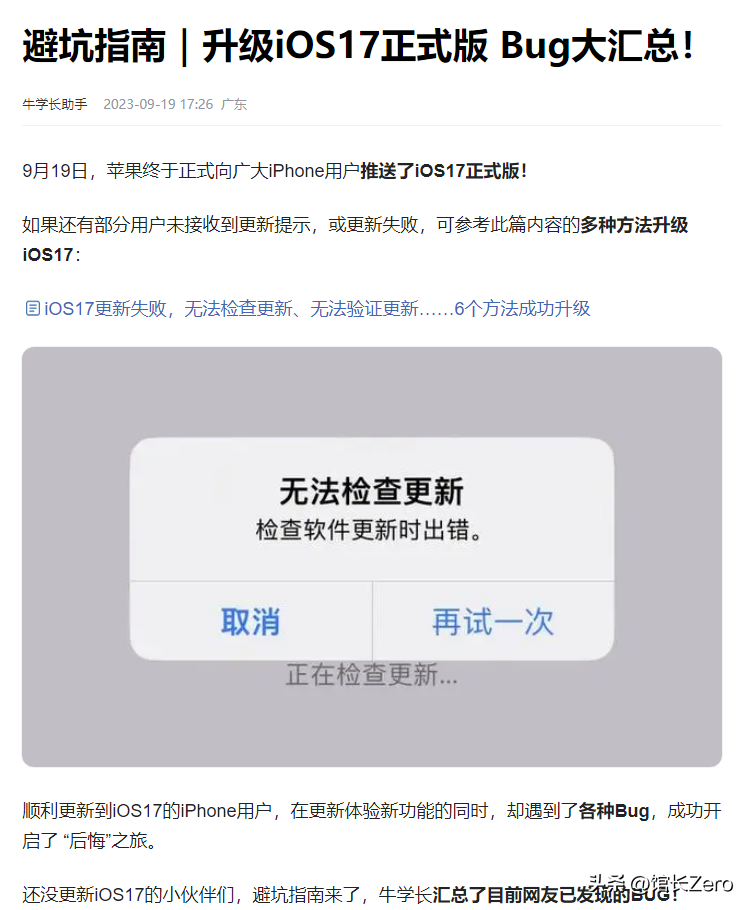Tap the 再试一次 button in the dialog

[493, 622]
